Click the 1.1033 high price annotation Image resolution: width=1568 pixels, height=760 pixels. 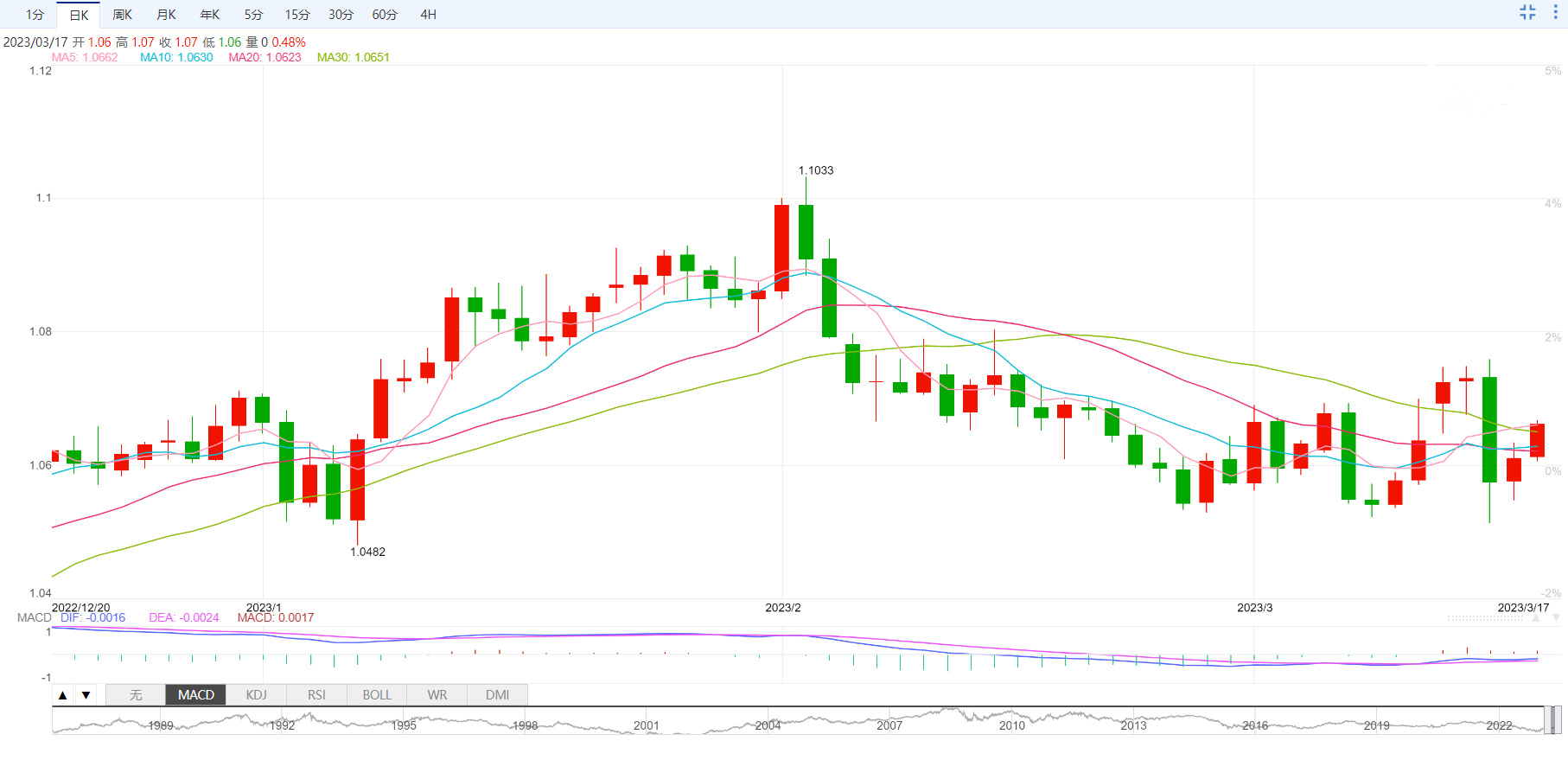816,170
